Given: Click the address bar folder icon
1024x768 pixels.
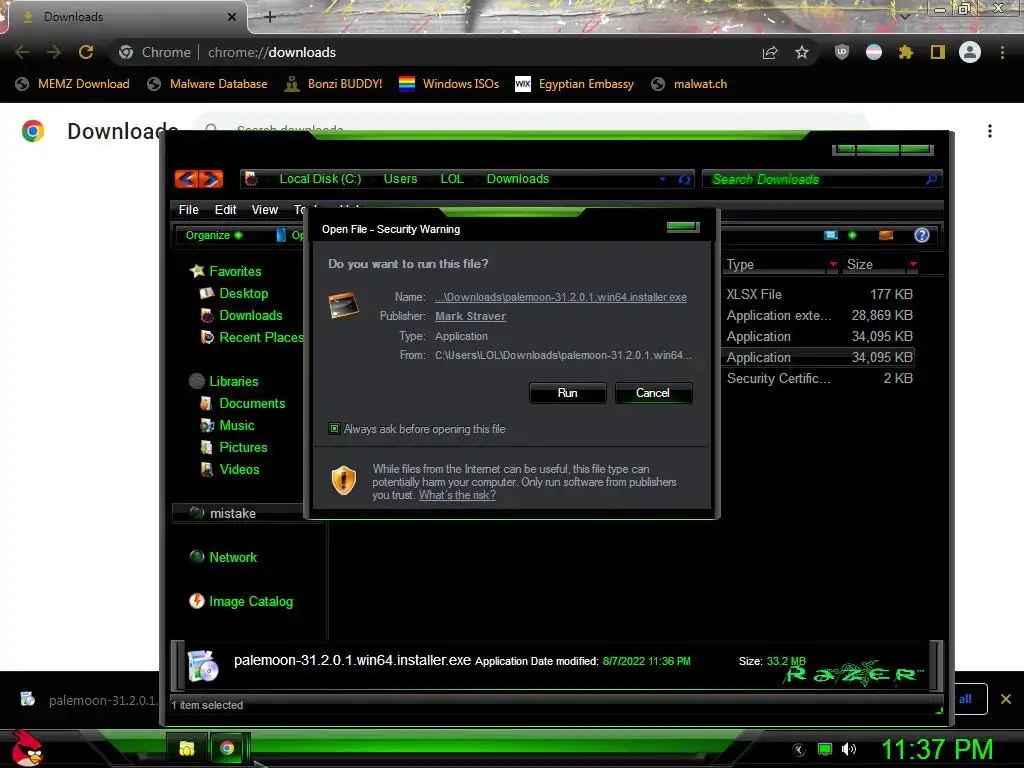Looking at the screenshot, I should click(251, 179).
